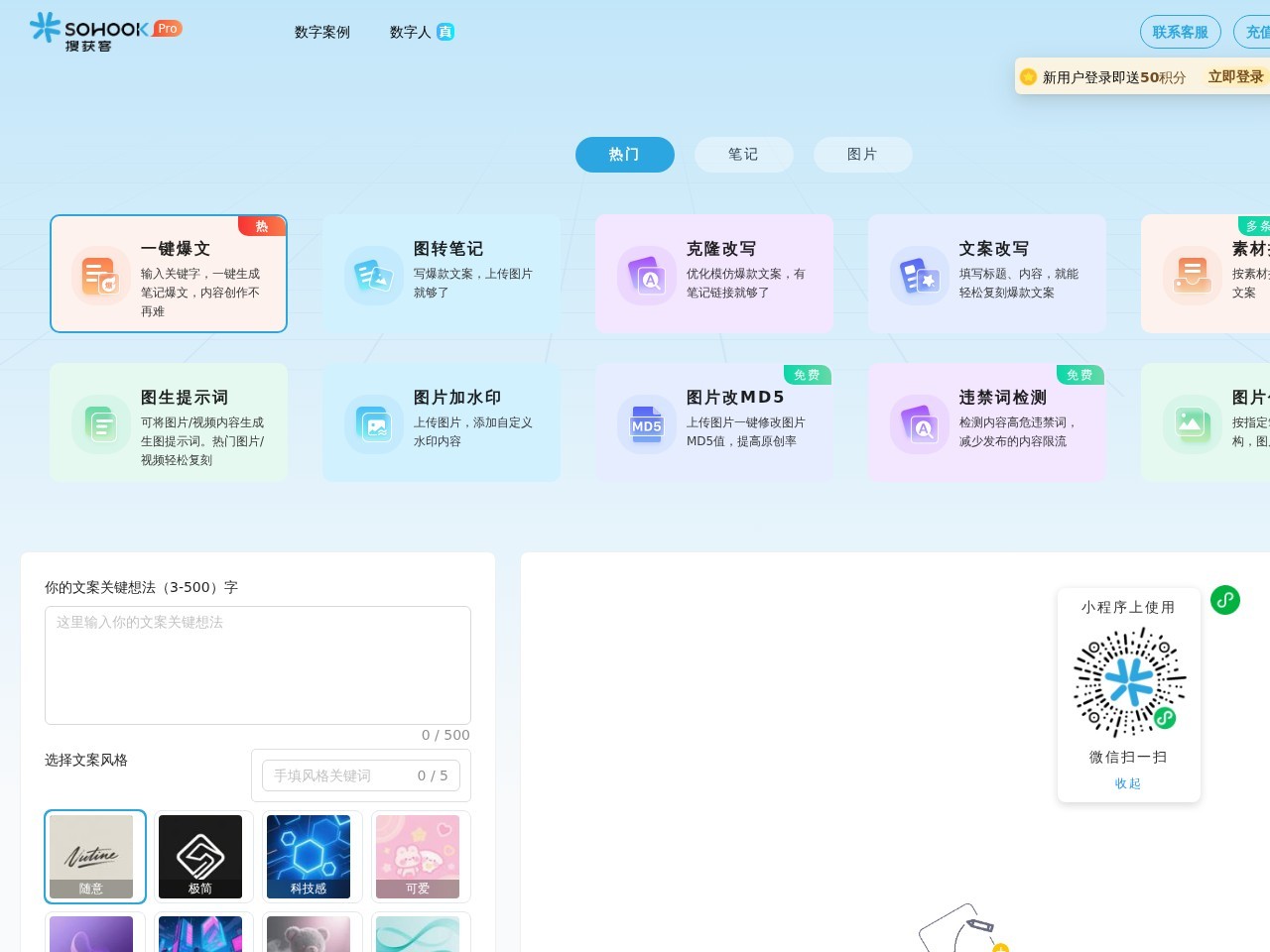
Task: Focus the 文案关键想法 text area
Action: (258, 665)
